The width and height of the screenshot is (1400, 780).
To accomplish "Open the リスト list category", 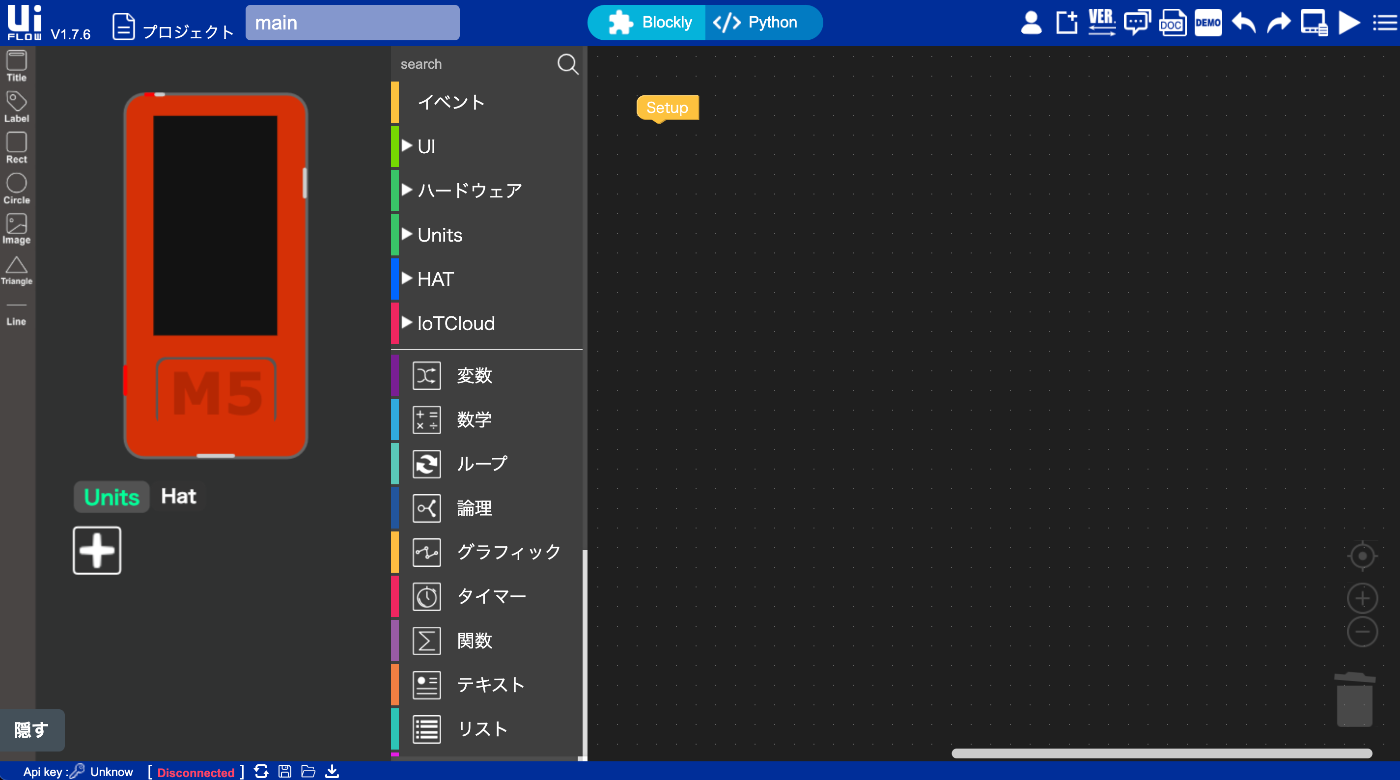I will (x=486, y=729).
